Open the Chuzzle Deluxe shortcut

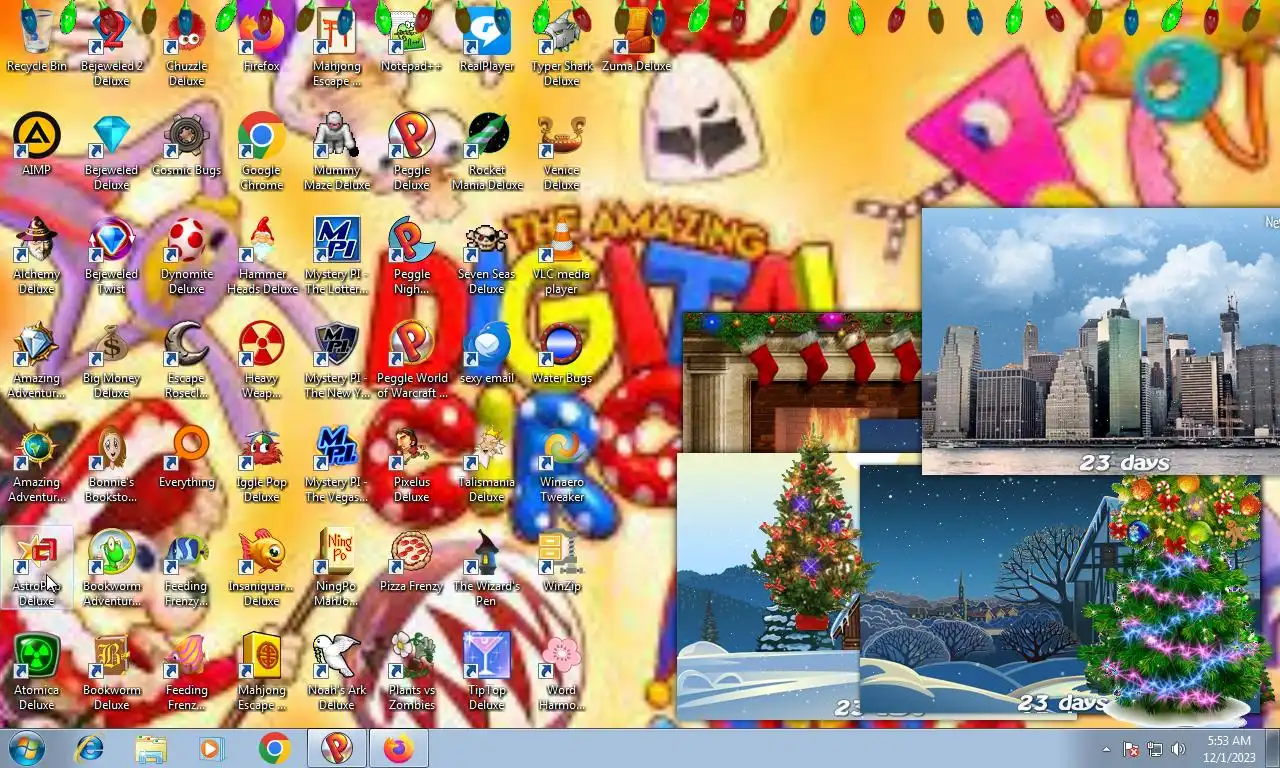(x=186, y=47)
